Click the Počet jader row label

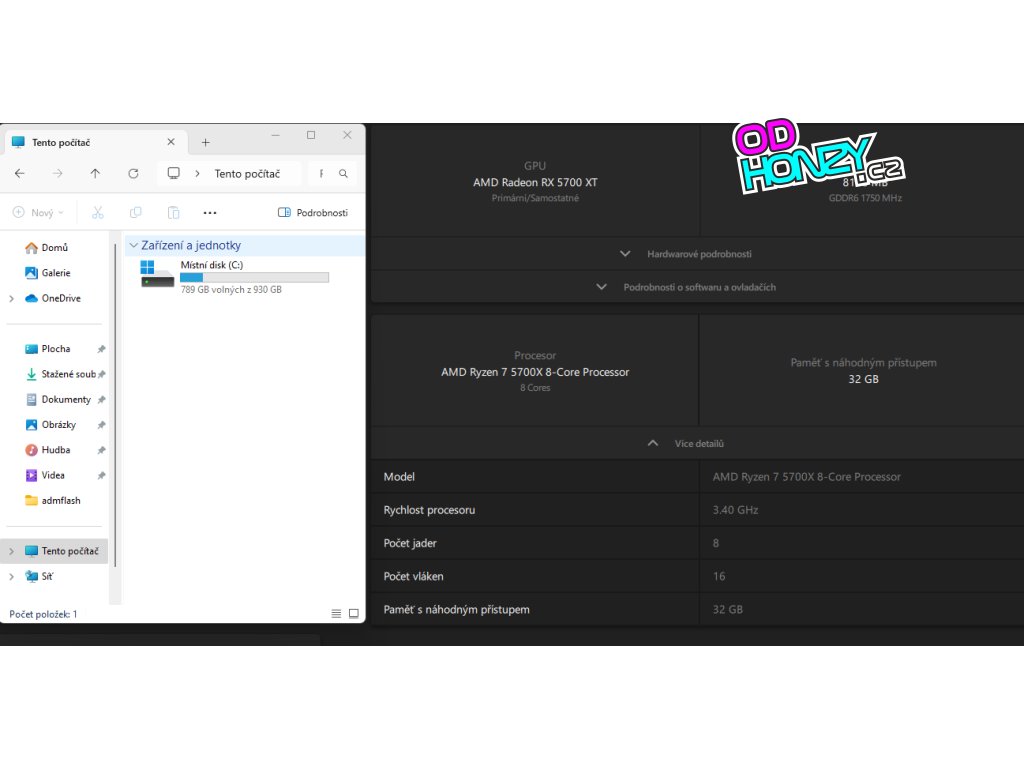coord(410,543)
